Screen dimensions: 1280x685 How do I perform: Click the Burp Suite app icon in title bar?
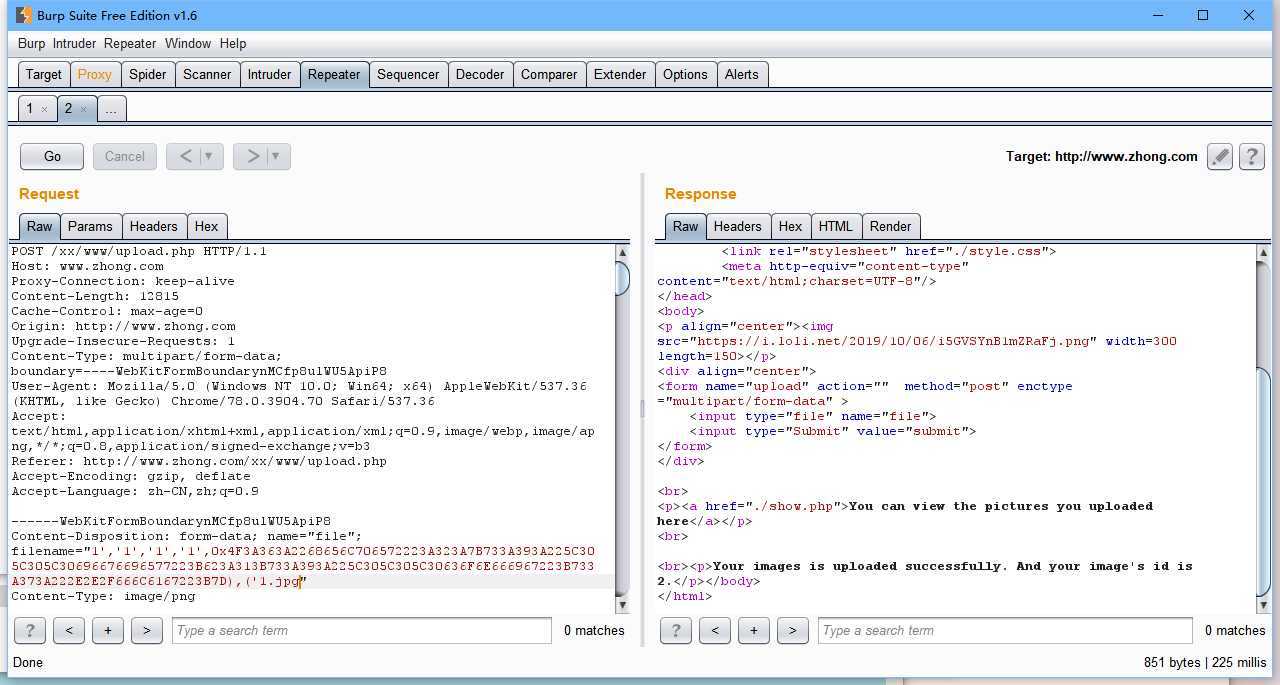[24, 15]
